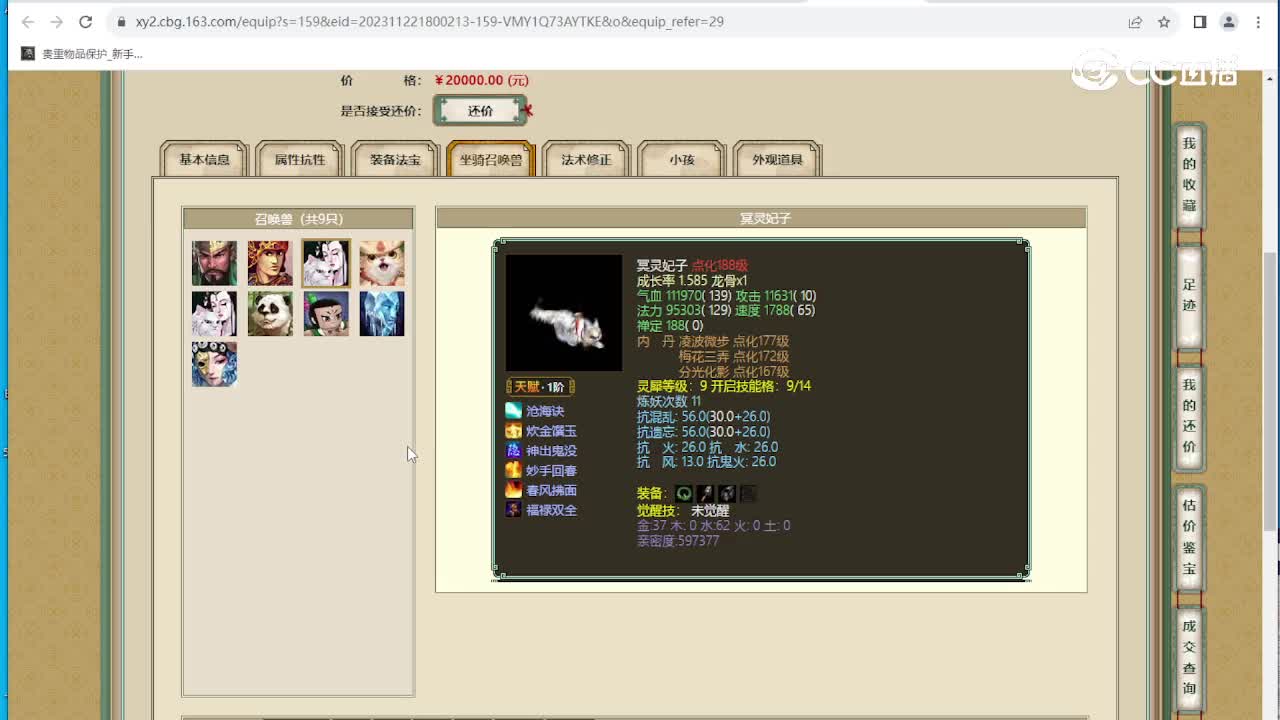This screenshot has height=720, width=1280.
Task: Click the 神出鬼没 skill icon
Action: pyautogui.click(x=513, y=451)
